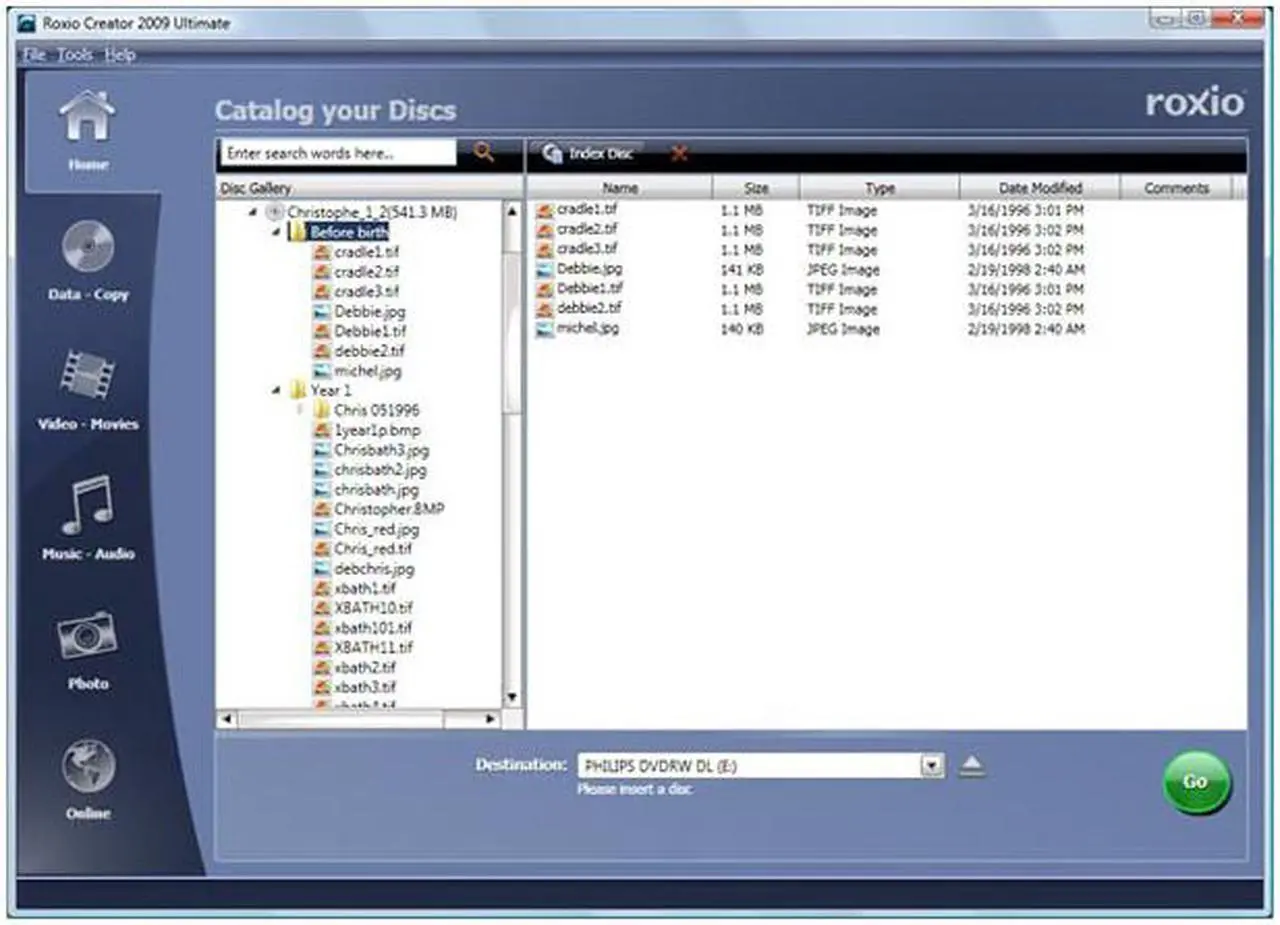Image resolution: width=1280 pixels, height=925 pixels.
Task: Sort by the Name column header
Action: 620,188
